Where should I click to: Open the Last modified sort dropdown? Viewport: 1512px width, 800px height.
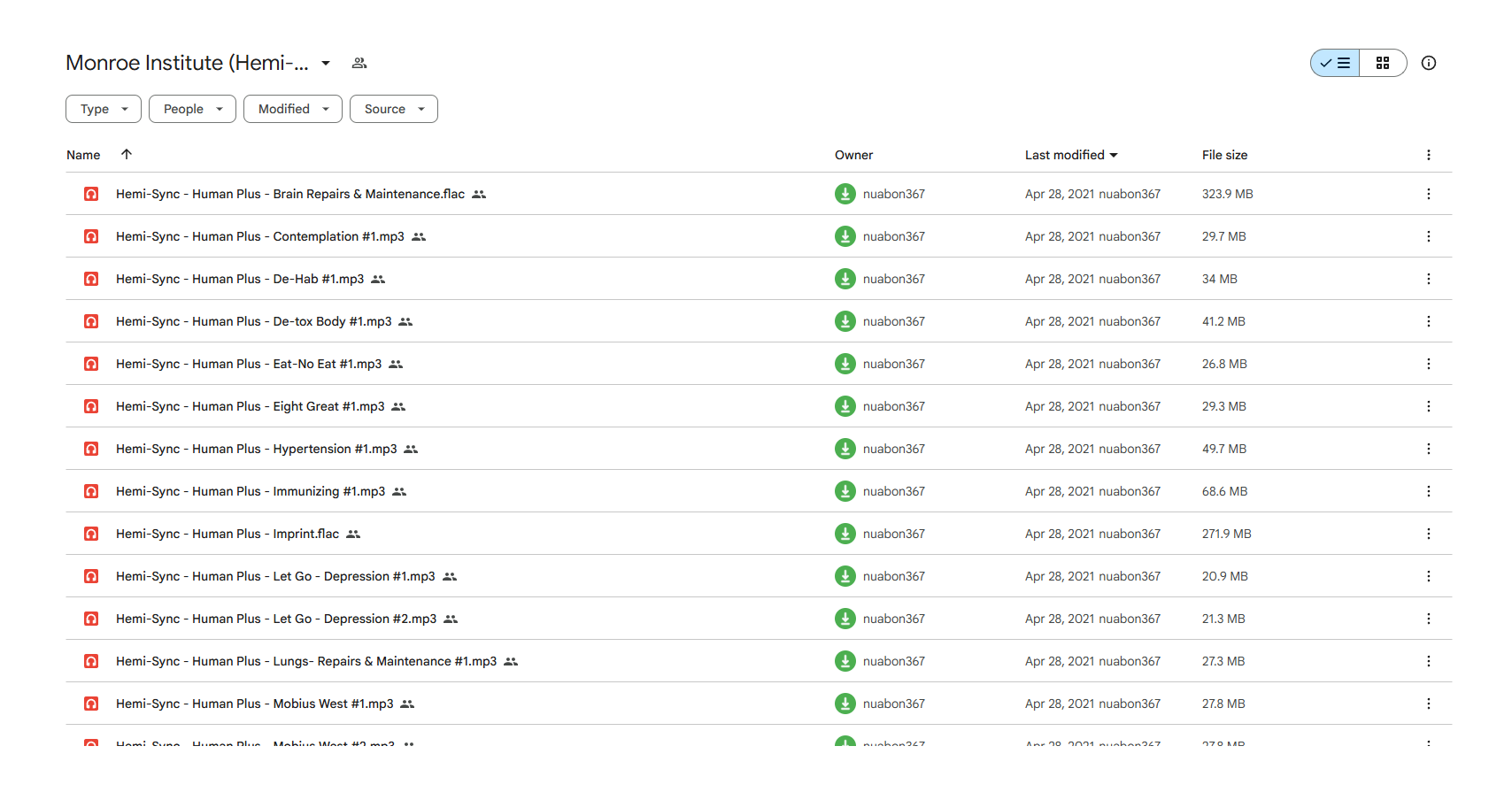[1071, 155]
